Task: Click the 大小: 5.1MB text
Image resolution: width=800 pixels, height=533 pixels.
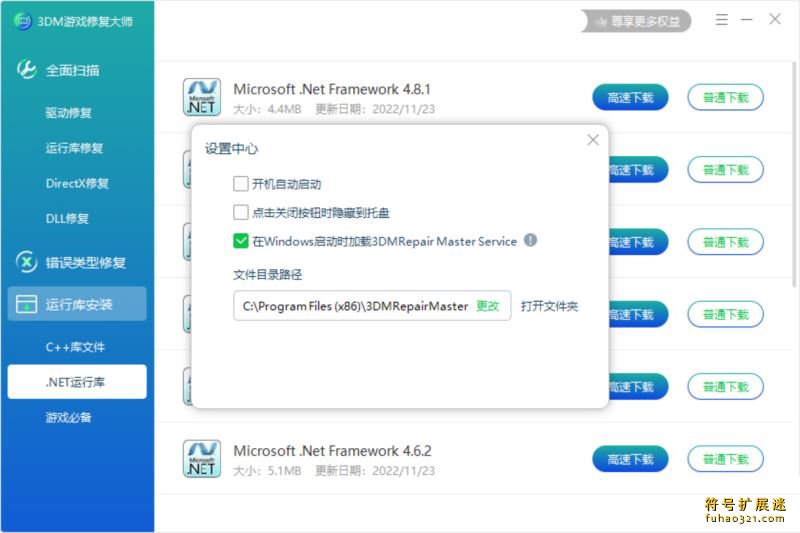Action: [x=267, y=471]
